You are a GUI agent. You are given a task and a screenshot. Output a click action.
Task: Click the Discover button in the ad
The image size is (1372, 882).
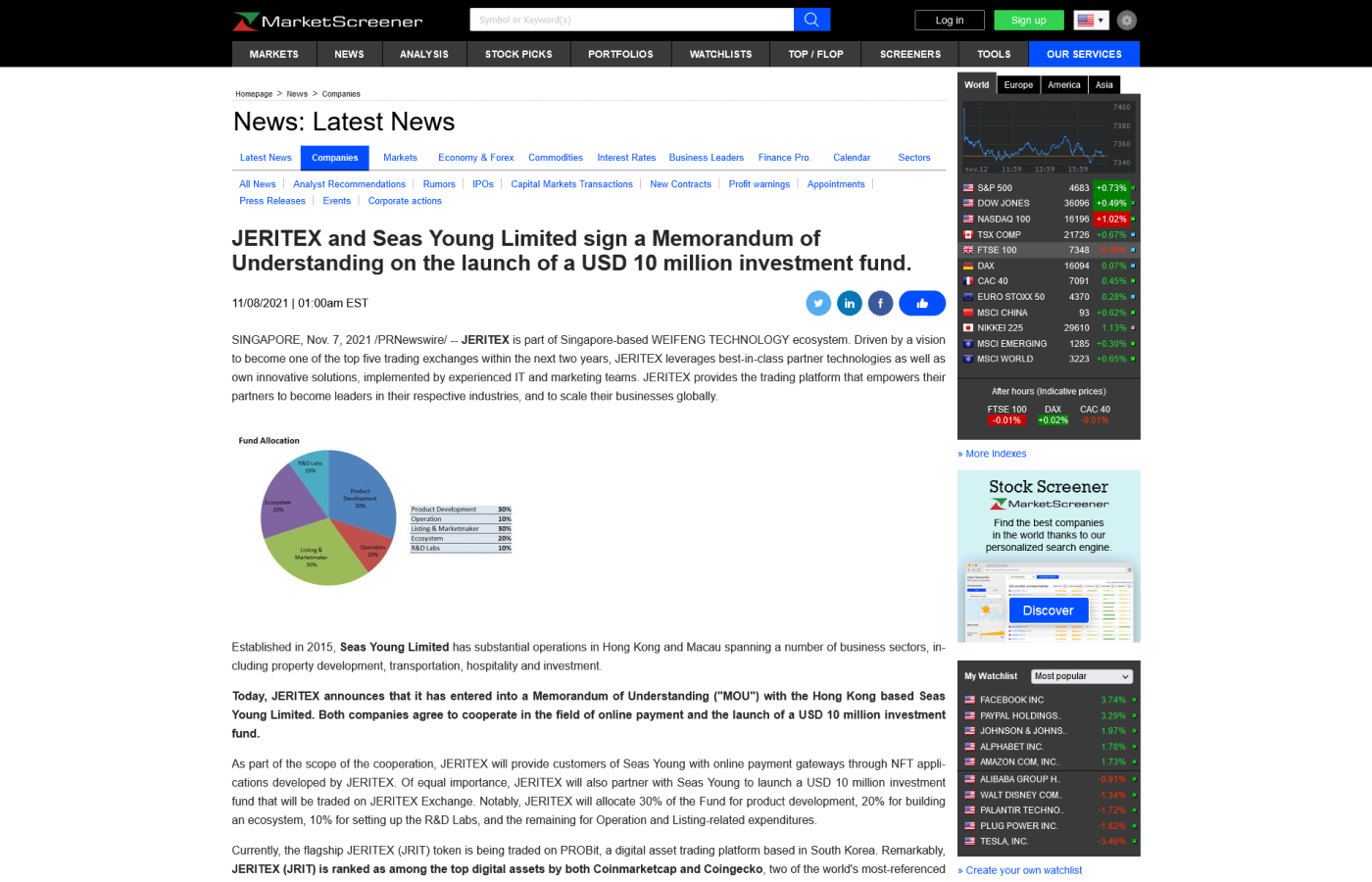[x=1049, y=611]
